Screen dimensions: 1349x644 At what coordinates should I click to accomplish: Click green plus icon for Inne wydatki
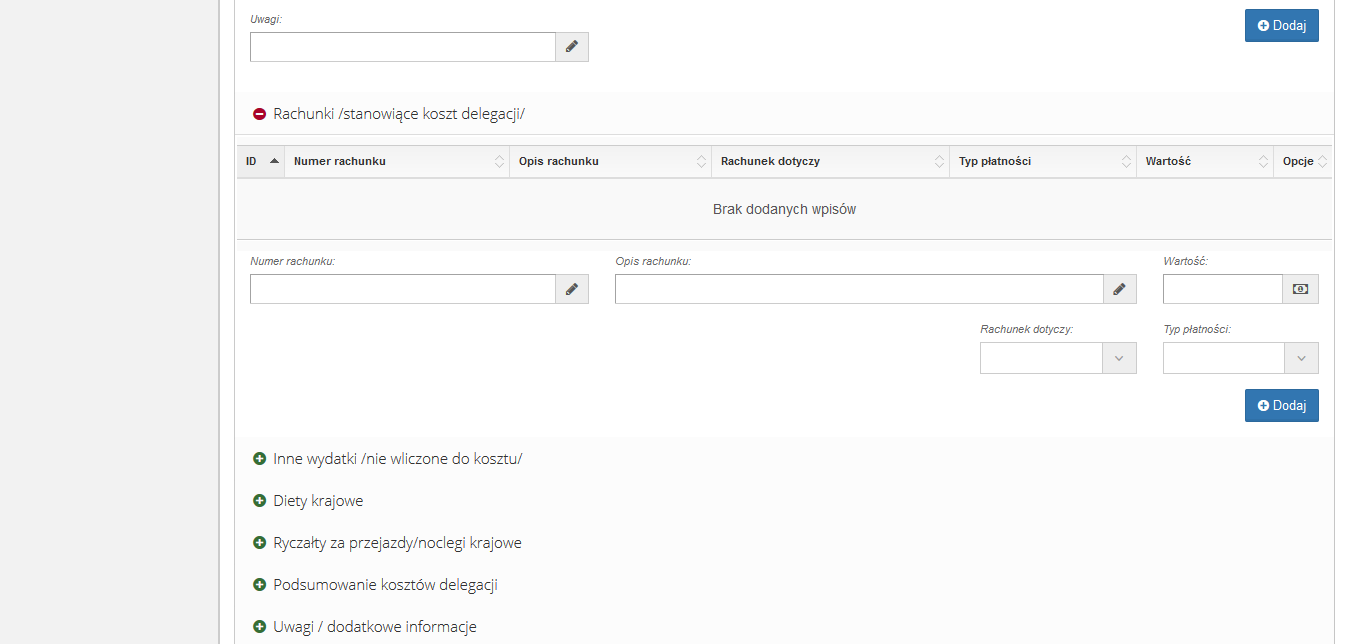(x=260, y=459)
